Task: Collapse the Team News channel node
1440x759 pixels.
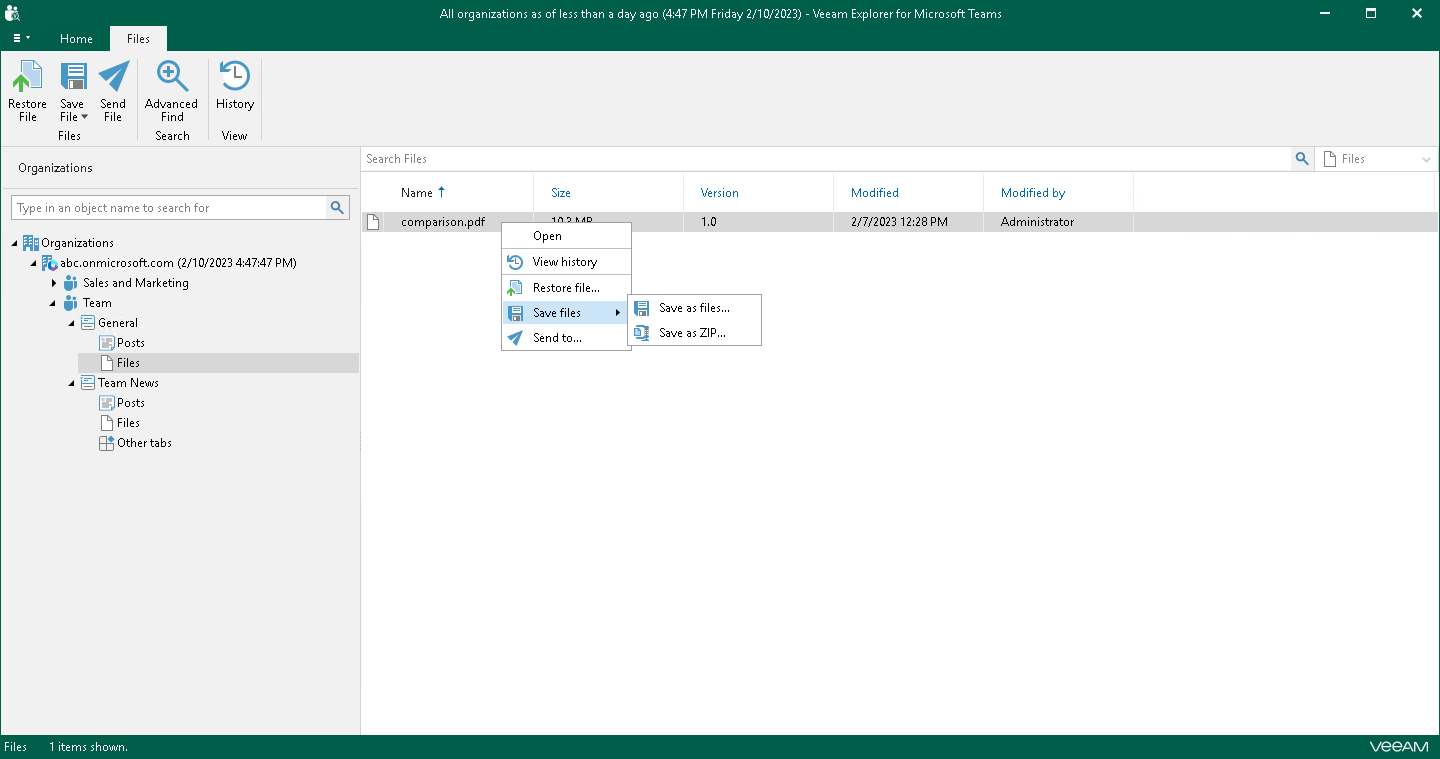Action: (x=72, y=383)
